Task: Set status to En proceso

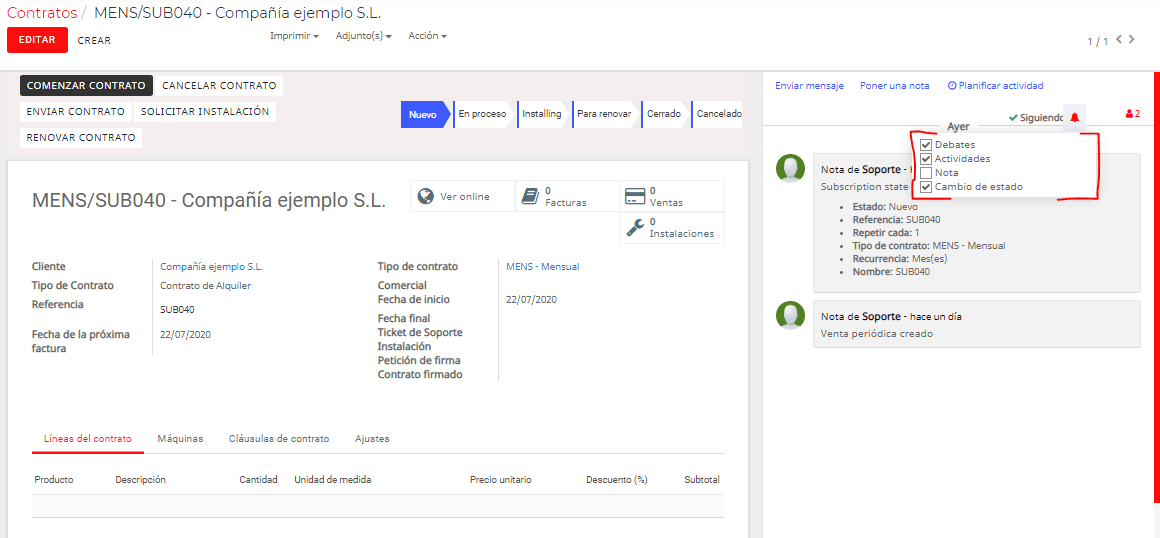Action: coord(482,115)
